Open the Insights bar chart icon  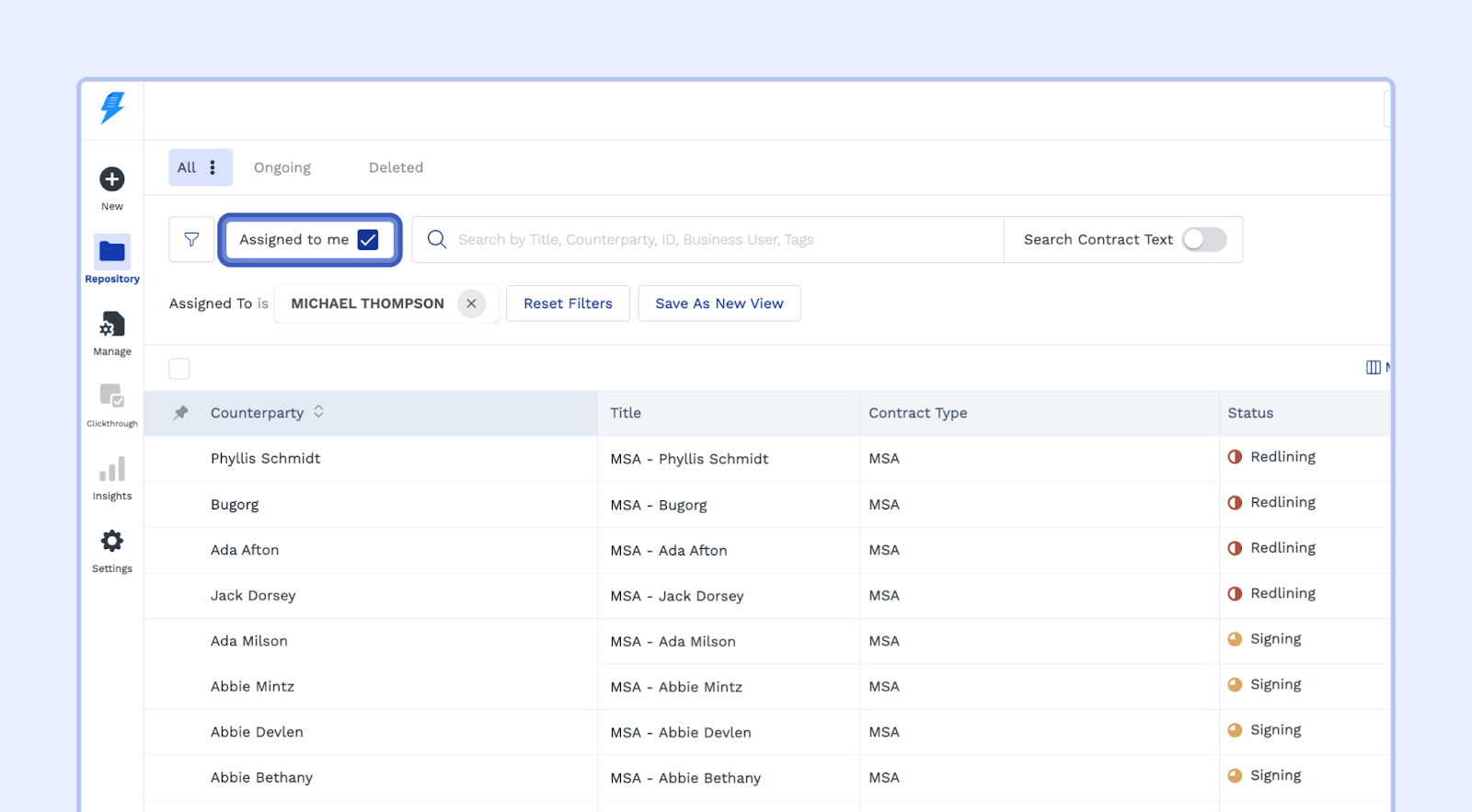(x=112, y=470)
